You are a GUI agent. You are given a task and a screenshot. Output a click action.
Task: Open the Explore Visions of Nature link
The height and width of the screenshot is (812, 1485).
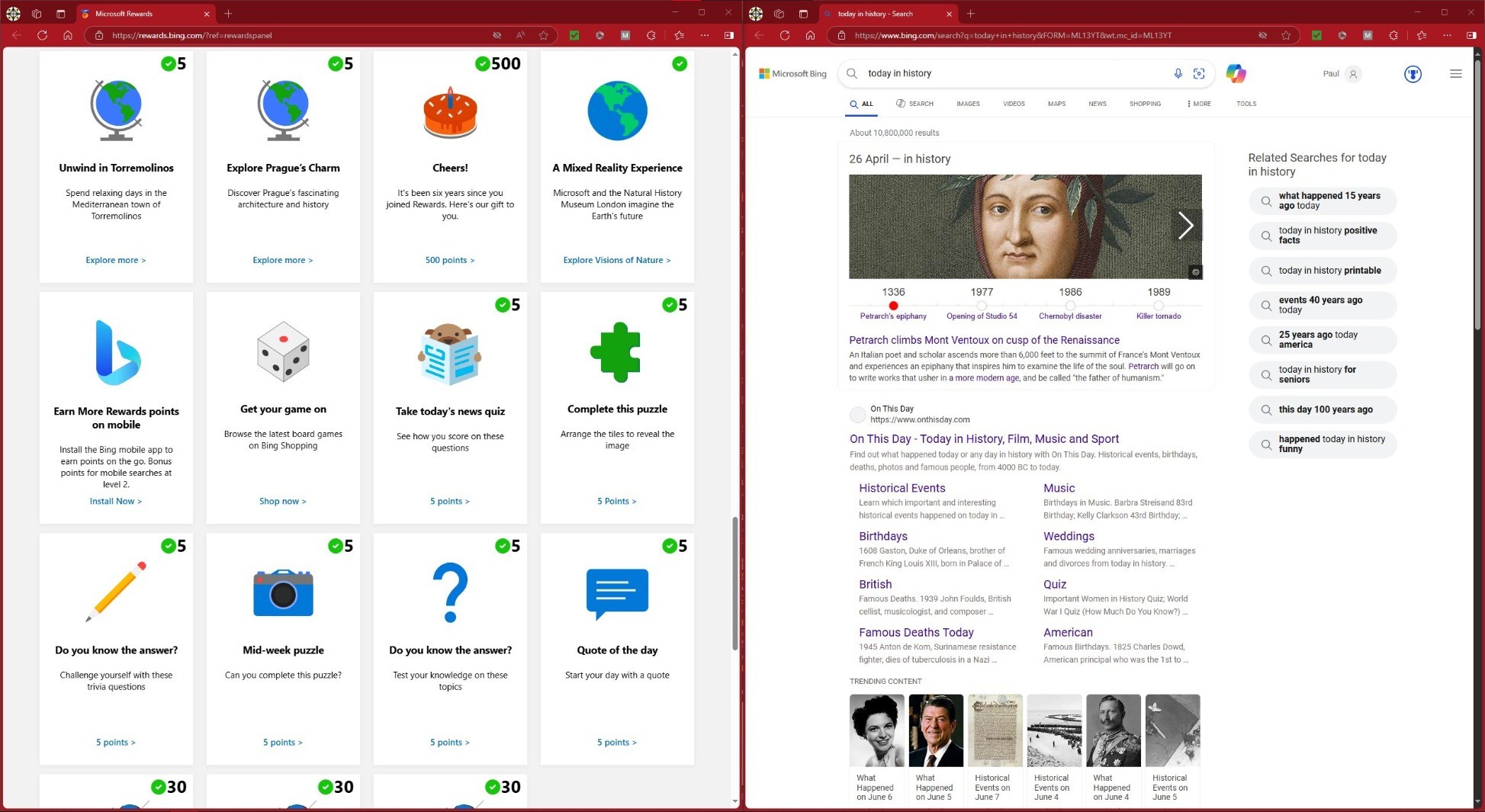[x=617, y=260]
